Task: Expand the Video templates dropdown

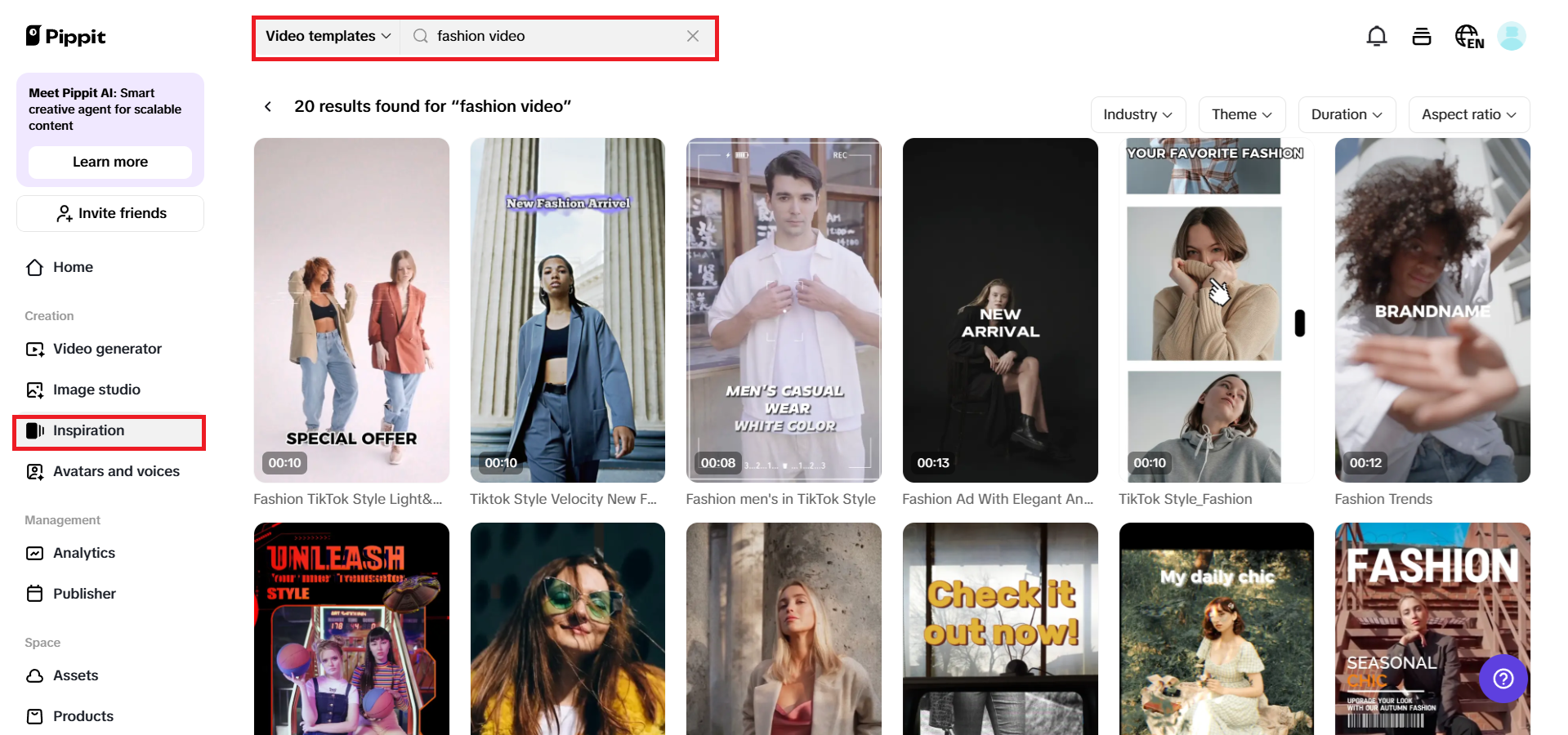Action: [328, 36]
